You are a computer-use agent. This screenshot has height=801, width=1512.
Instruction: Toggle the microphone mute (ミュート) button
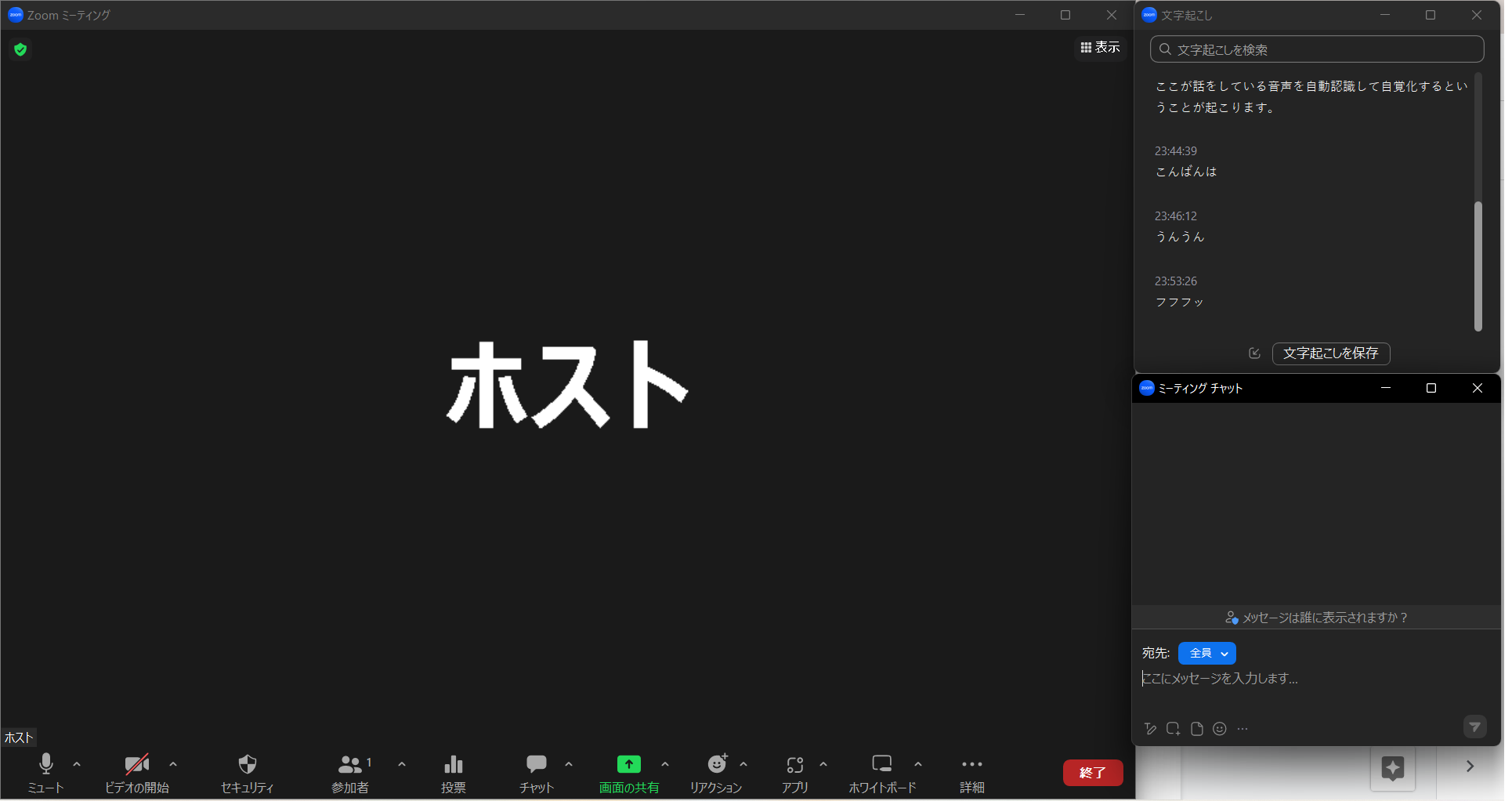click(x=46, y=764)
